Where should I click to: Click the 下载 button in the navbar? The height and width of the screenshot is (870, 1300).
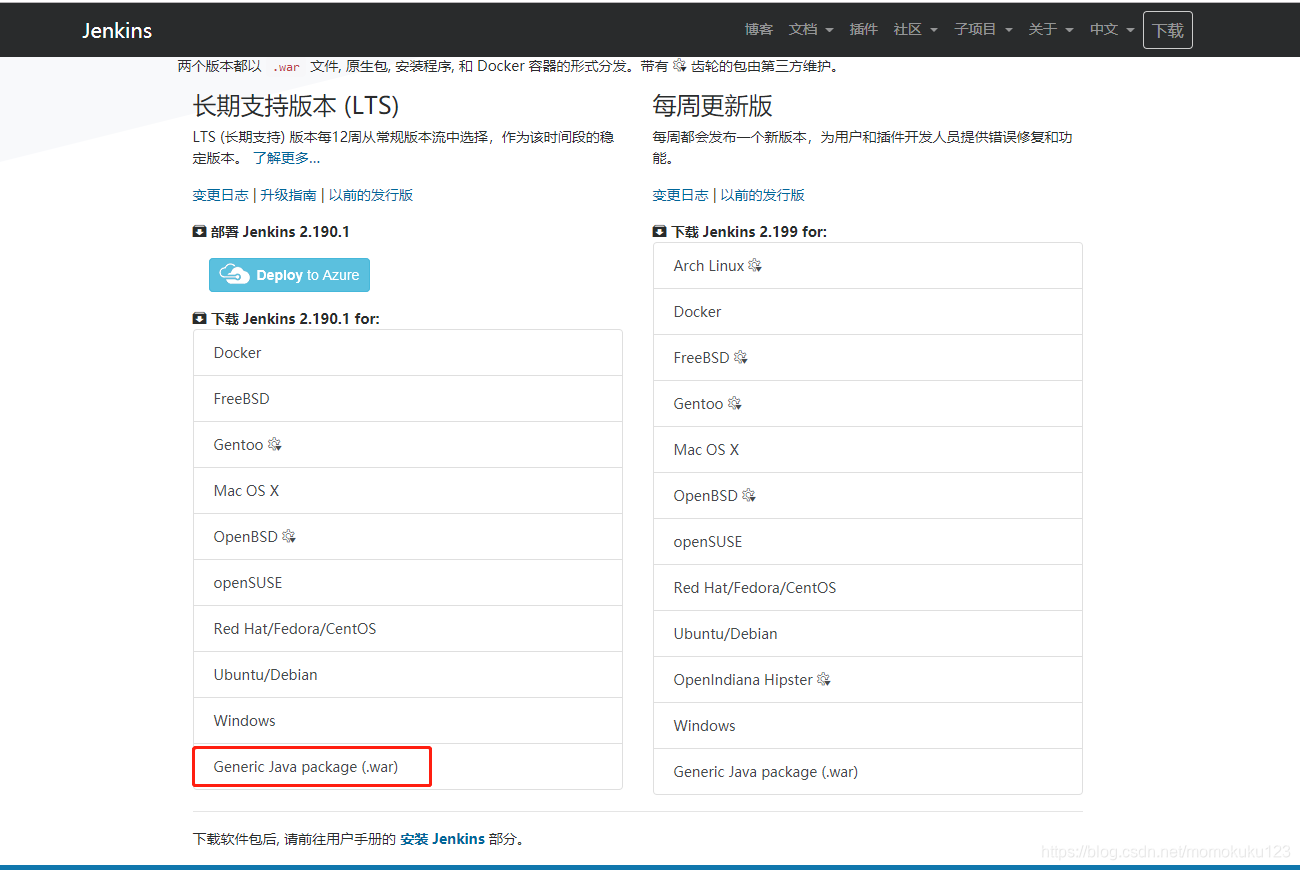click(1167, 29)
